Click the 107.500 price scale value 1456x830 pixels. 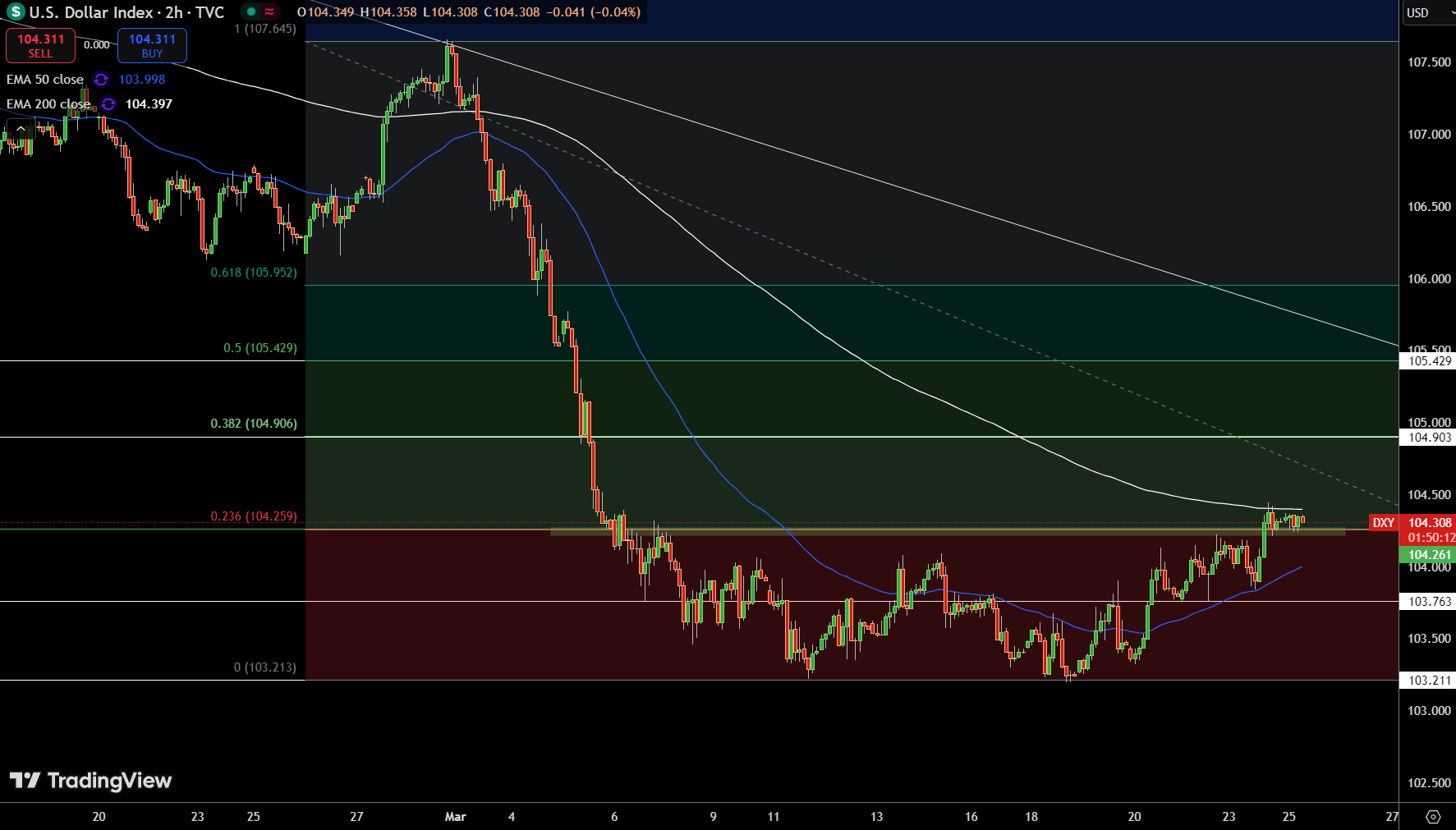pos(1429,62)
